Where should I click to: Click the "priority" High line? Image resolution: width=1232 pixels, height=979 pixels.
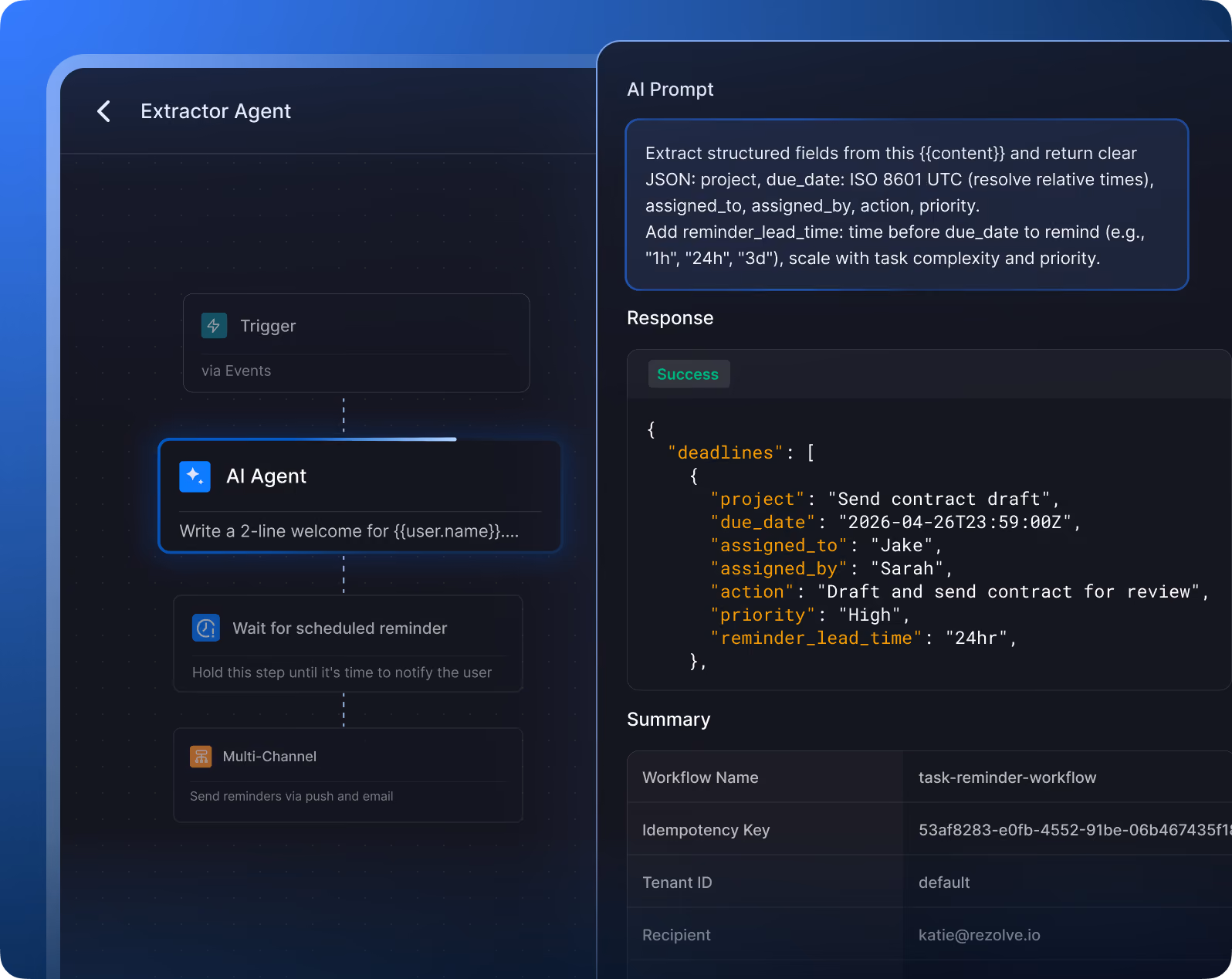[810, 615]
